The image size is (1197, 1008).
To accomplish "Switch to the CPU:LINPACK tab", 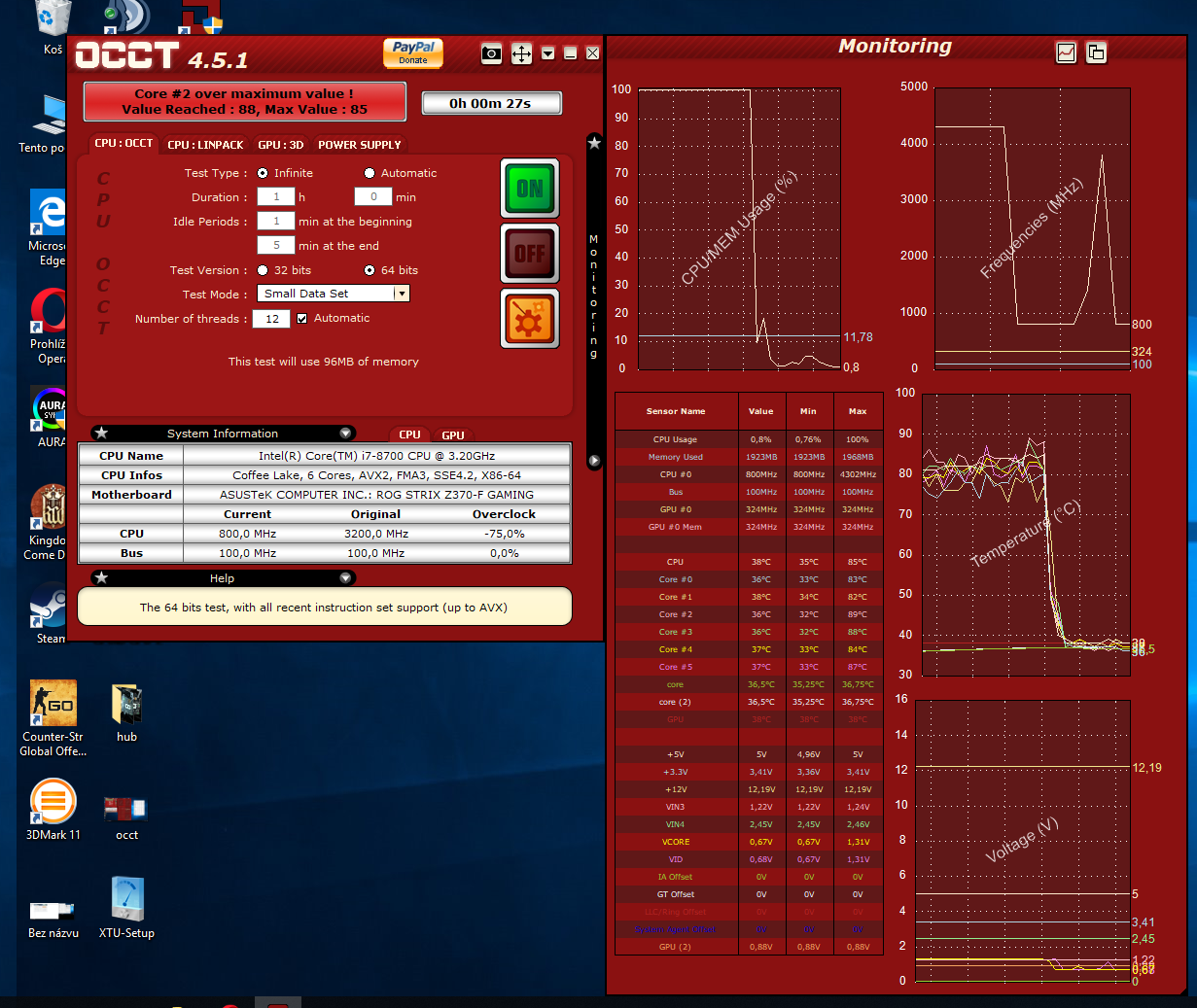I will tap(205, 145).
